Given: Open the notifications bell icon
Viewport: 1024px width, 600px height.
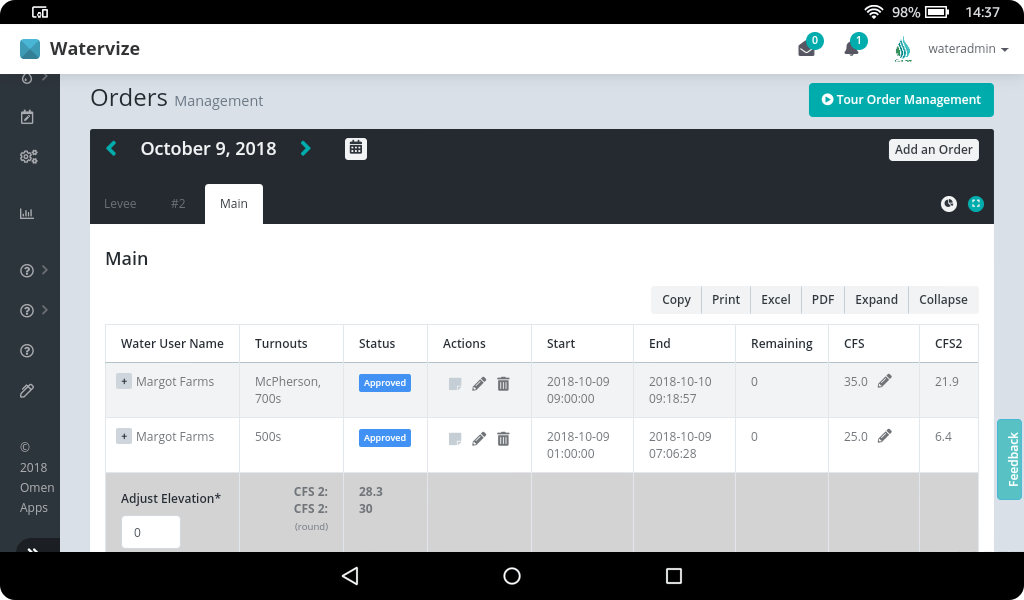Looking at the screenshot, I should pyautogui.click(x=851, y=49).
